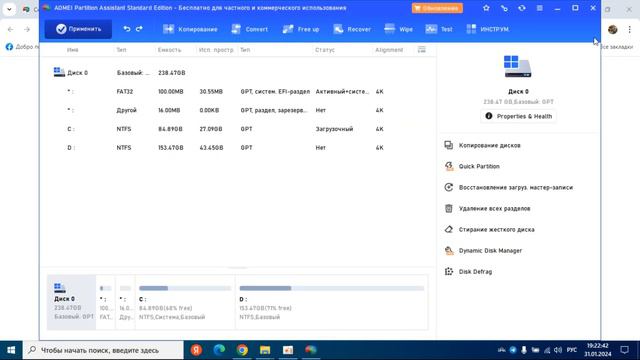Open Dynamic Disk Manager
Screen dimensions: 640x360
(x=490, y=251)
